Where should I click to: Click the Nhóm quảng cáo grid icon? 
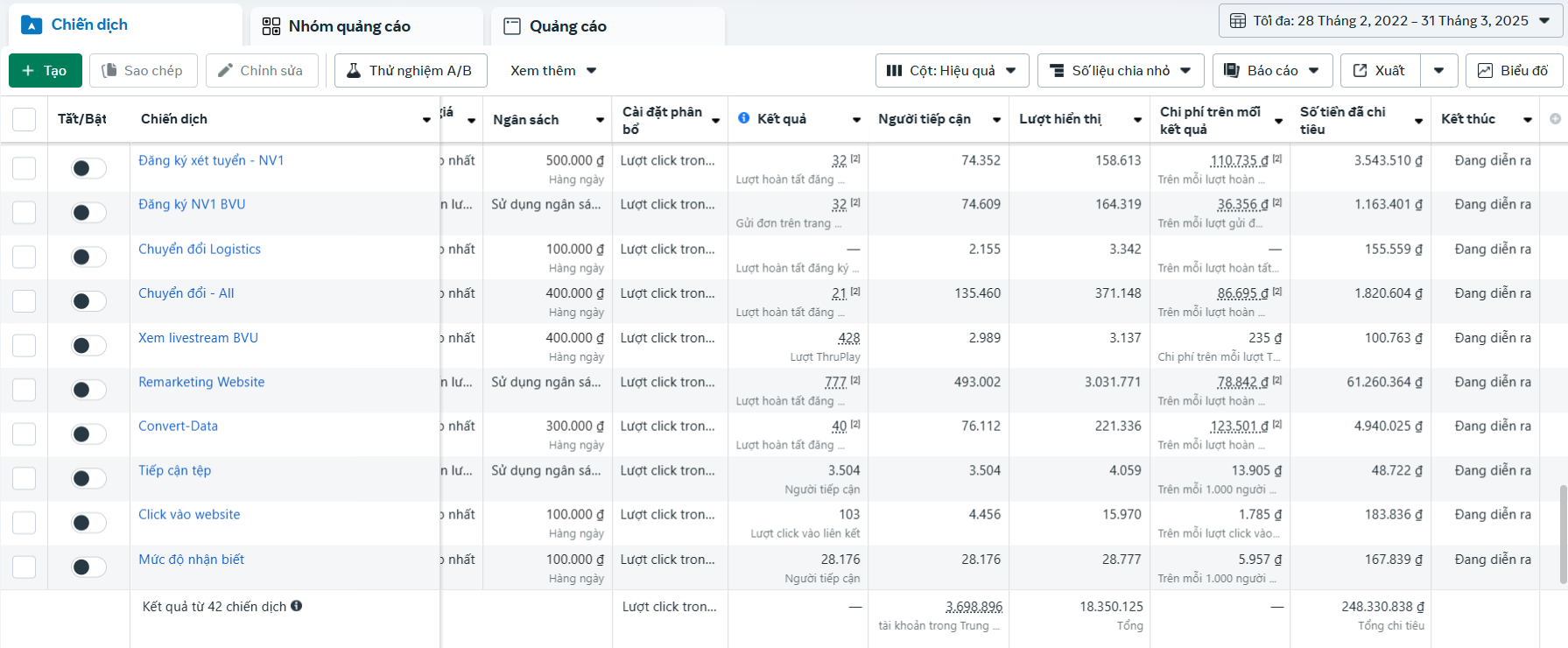pyautogui.click(x=271, y=26)
